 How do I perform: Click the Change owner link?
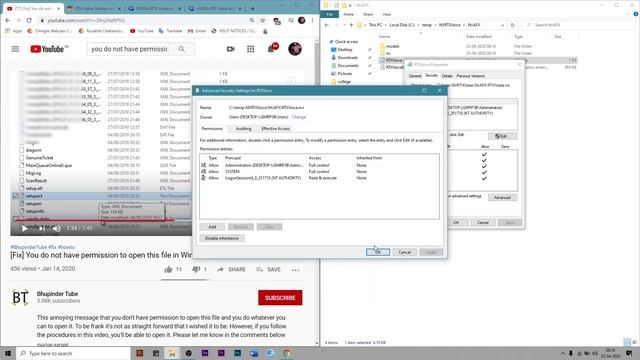pos(299,117)
